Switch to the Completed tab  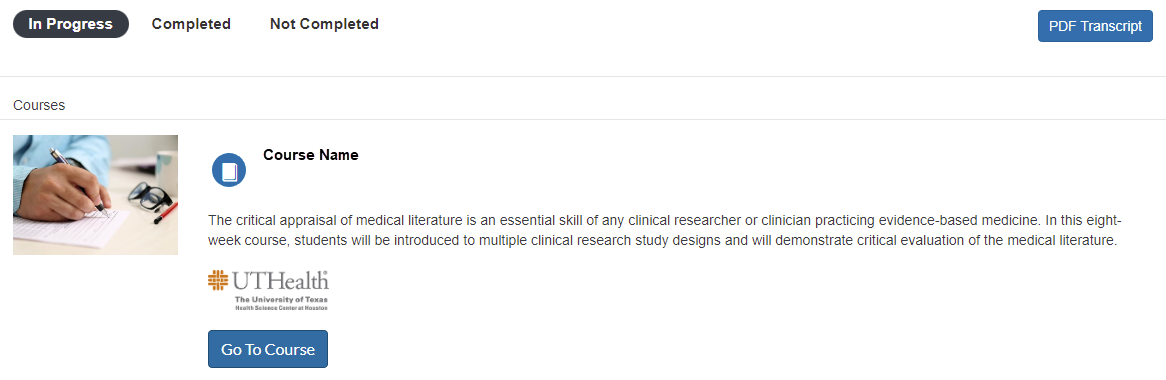coord(191,24)
